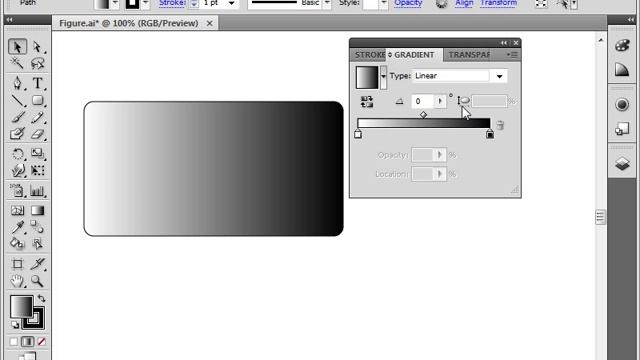Pick the Slice tool
This screenshot has width=640, height=360.
click(x=37, y=264)
